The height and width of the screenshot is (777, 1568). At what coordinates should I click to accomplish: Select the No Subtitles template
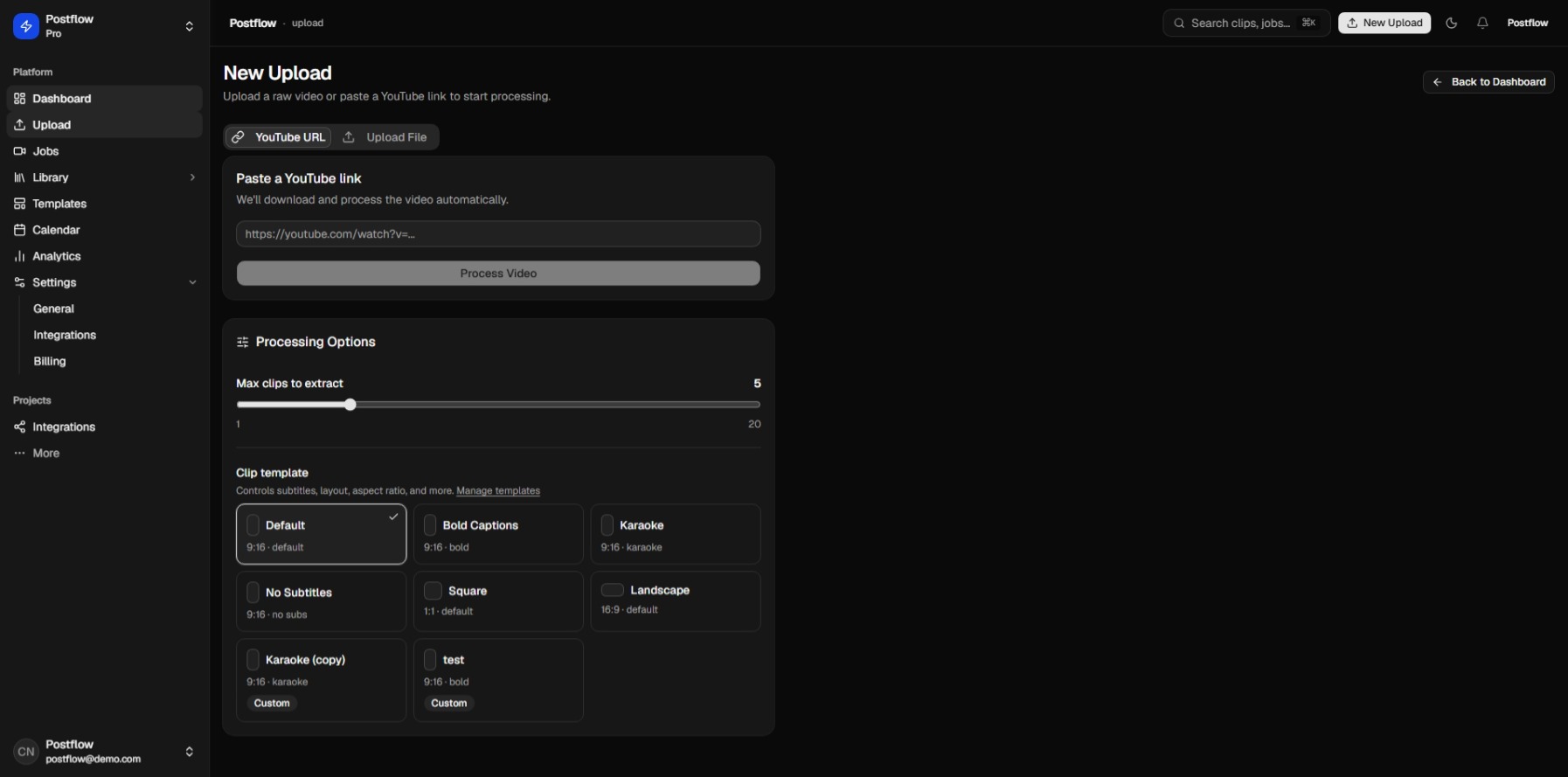(x=321, y=601)
